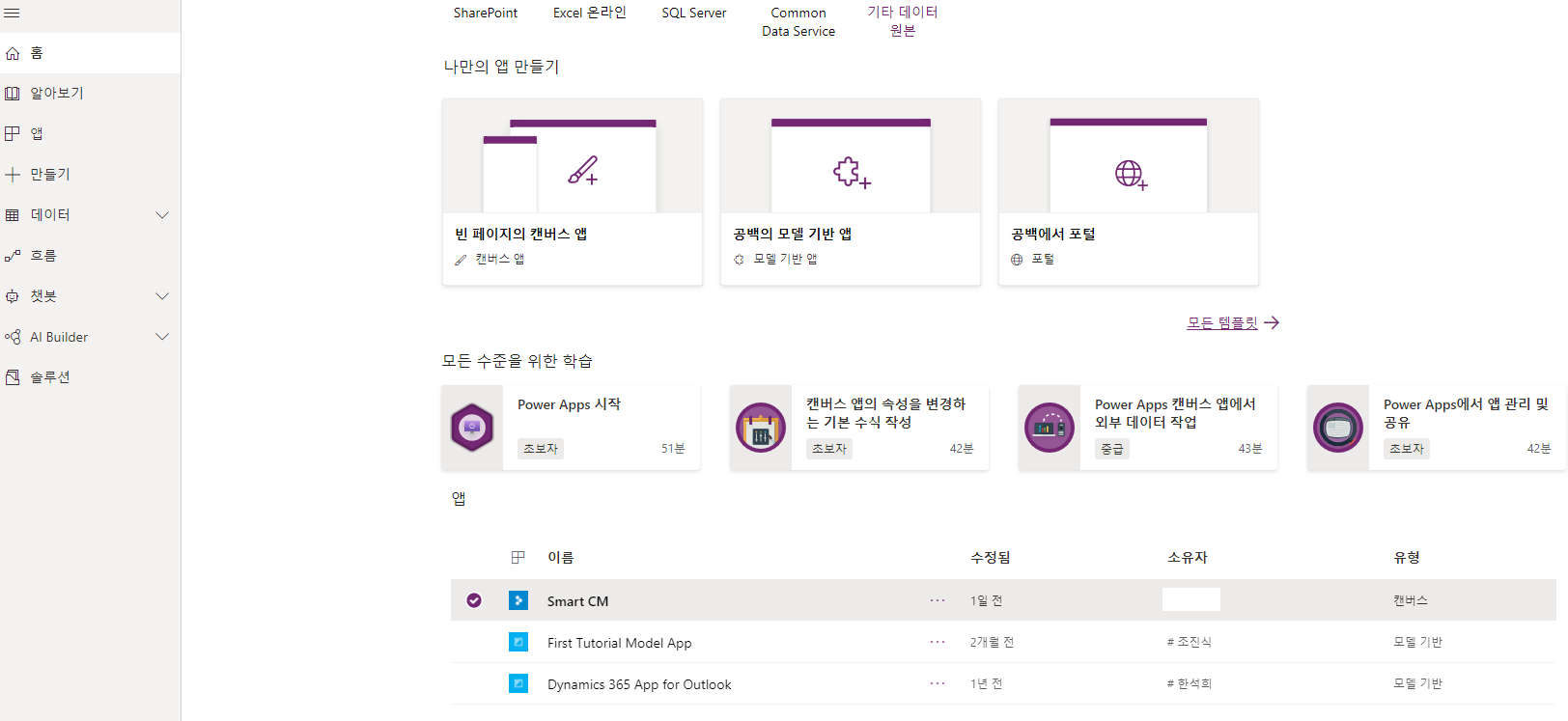Screen dimensions: 1568x721
Task: Click the 기본 수식 작성 course badge icon
Action: click(x=761, y=428)
